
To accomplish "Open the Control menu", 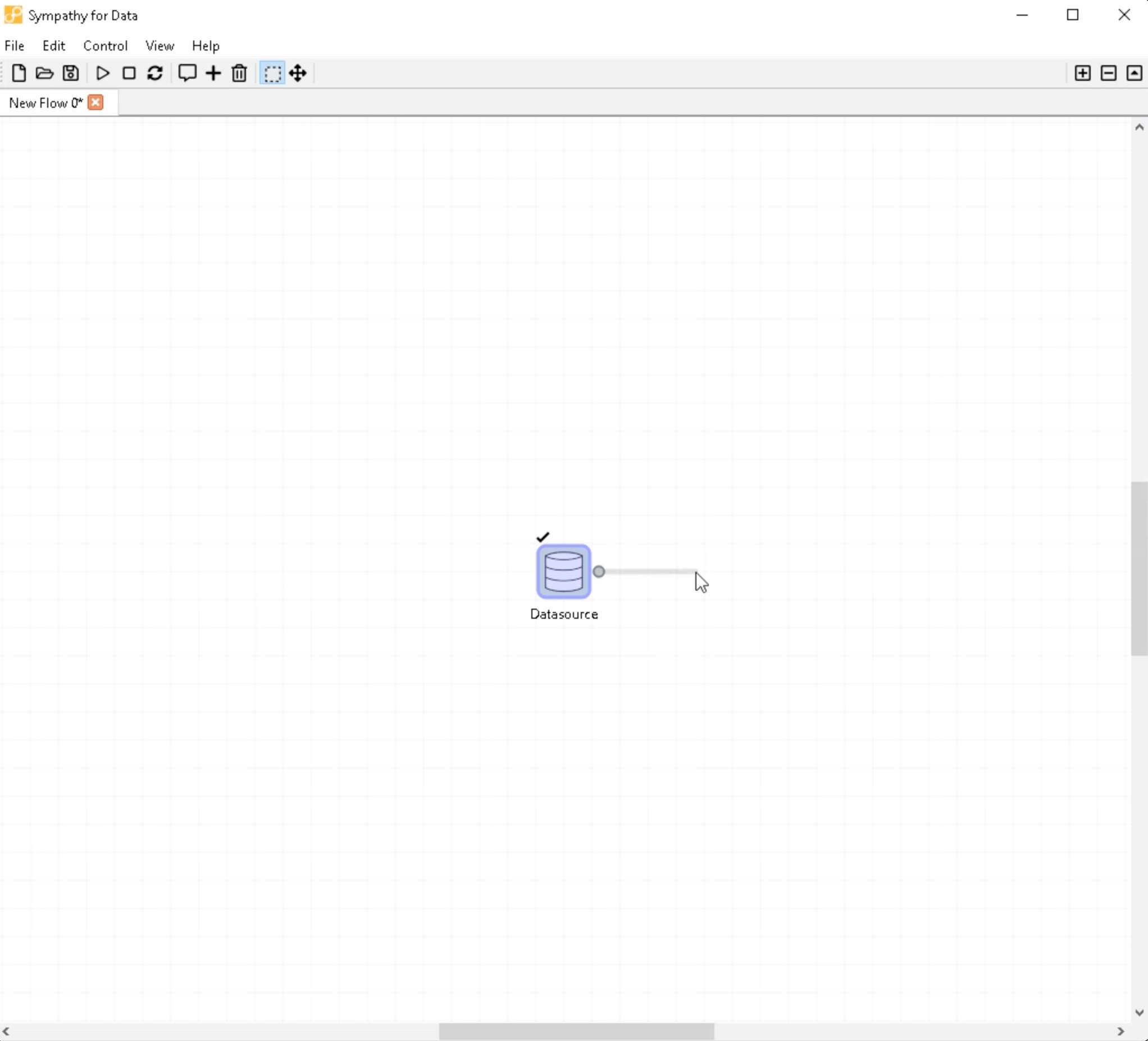I will [x=106, y=45].
